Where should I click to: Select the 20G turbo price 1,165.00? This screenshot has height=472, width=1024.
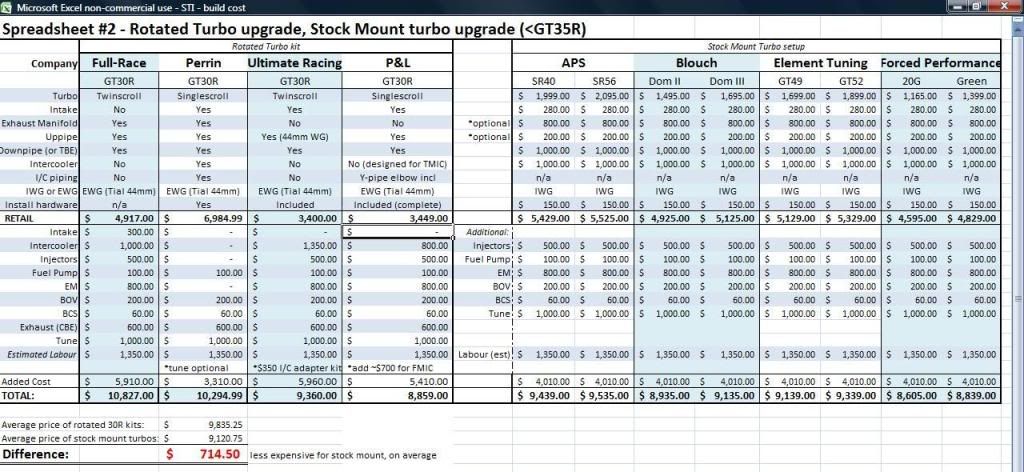point(911,96)
